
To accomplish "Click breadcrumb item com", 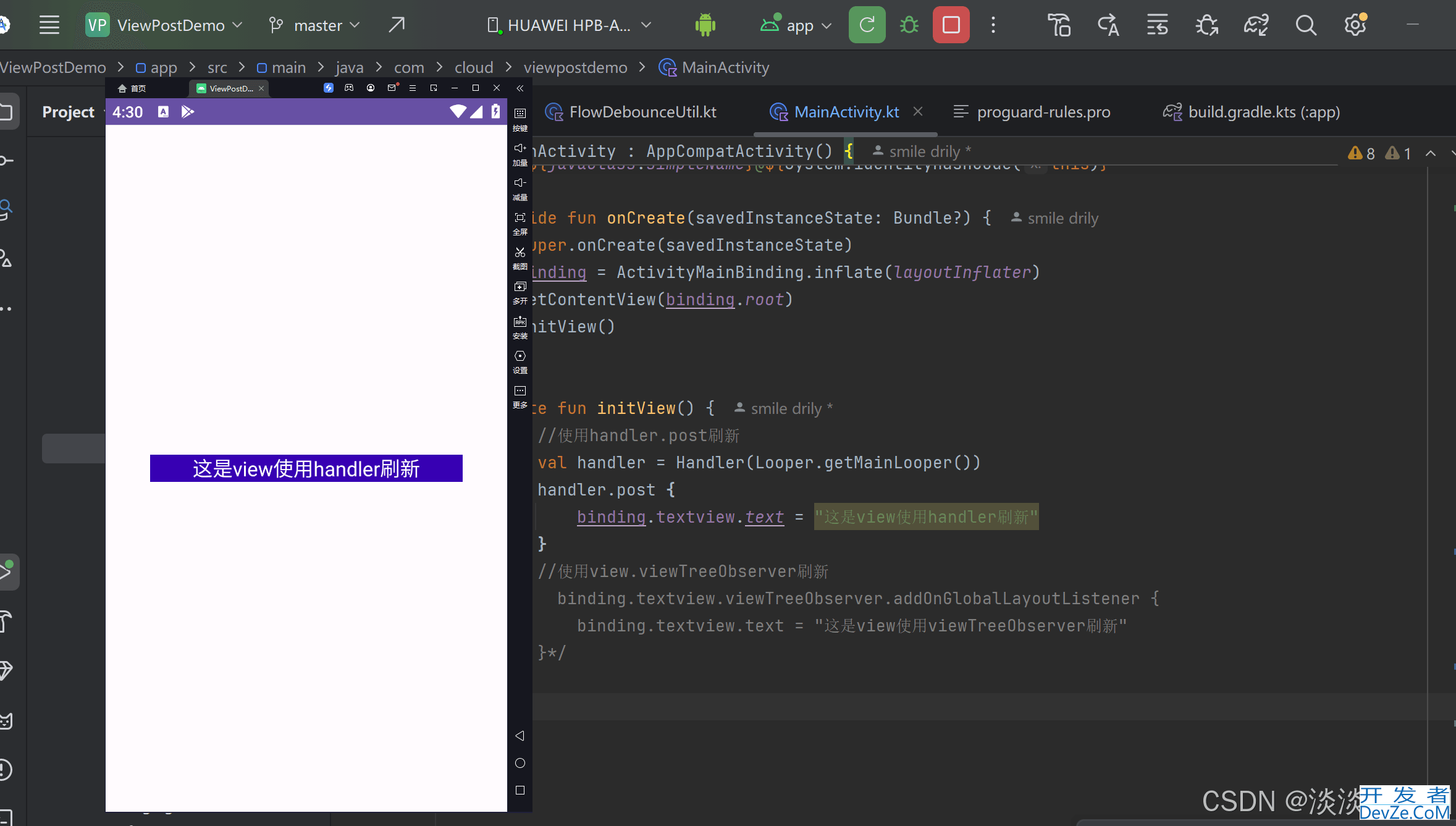I will click(x=409, y=67).
